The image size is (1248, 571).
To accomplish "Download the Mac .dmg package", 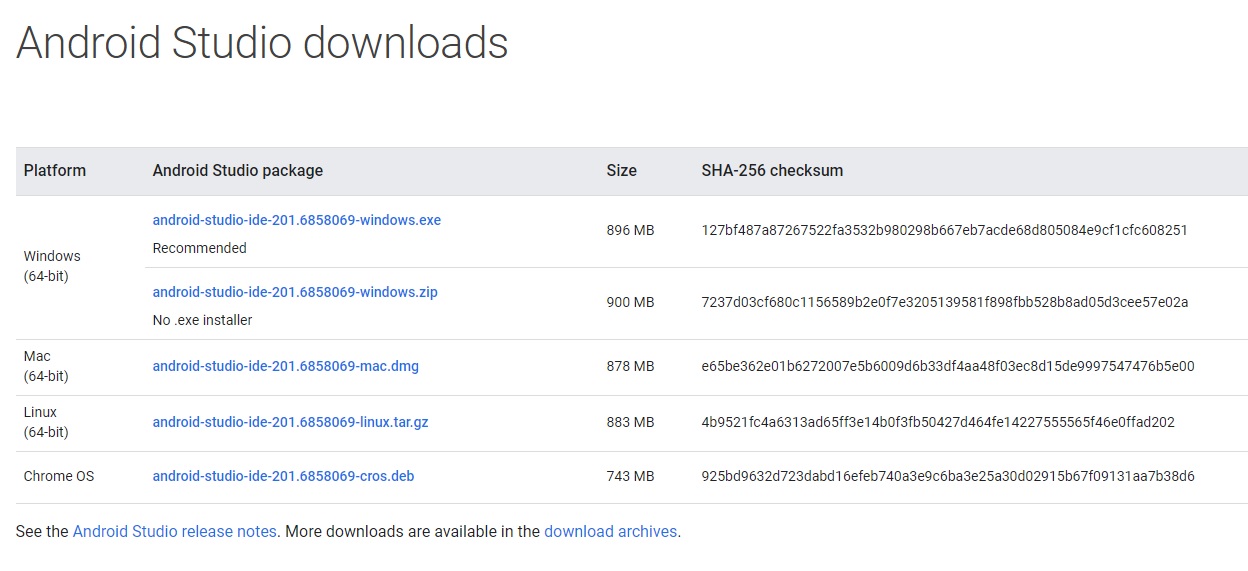I will click(x=285, y=366).
